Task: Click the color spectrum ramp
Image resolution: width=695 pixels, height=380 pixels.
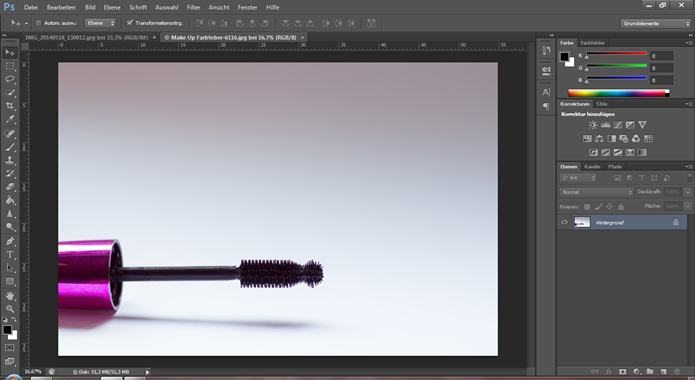Action: tap(619, 93)
